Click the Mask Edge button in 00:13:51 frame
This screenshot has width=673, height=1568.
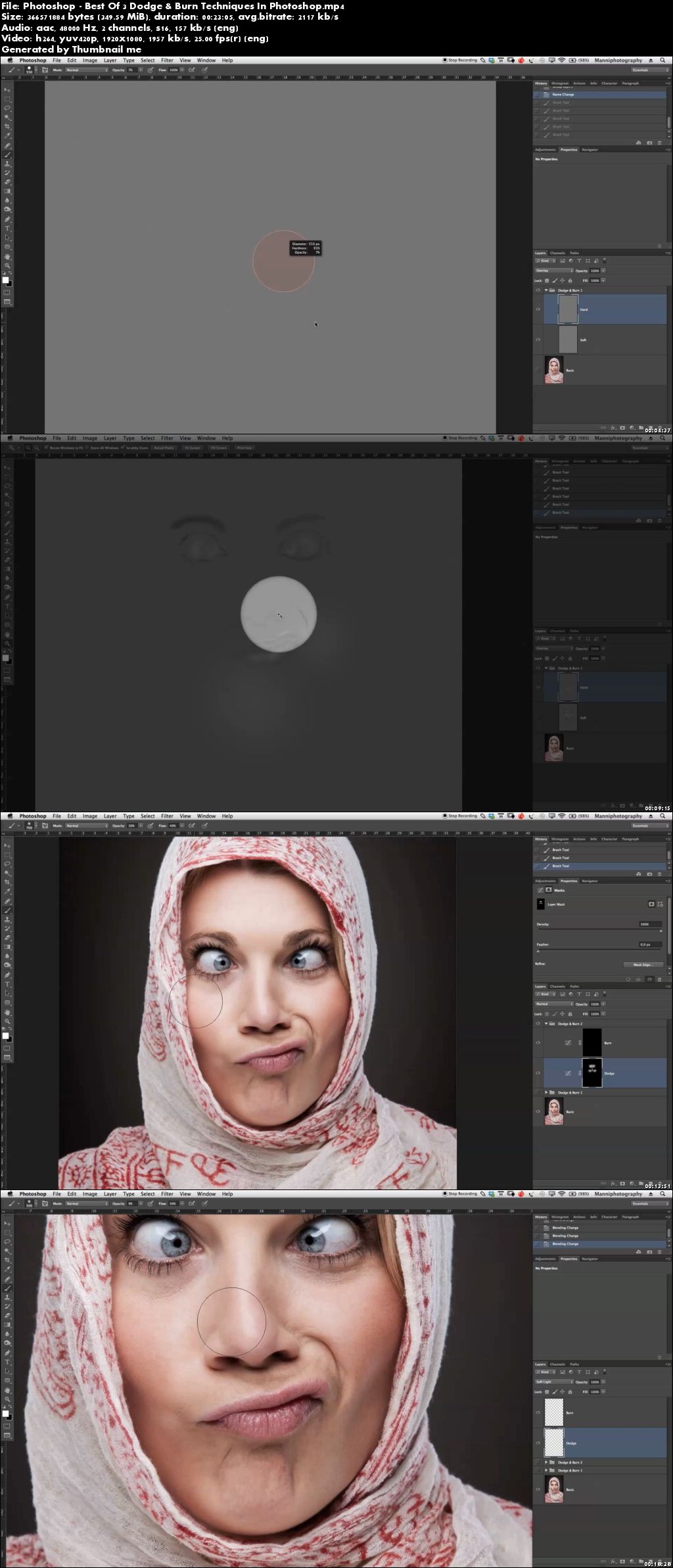pos(643,965)
